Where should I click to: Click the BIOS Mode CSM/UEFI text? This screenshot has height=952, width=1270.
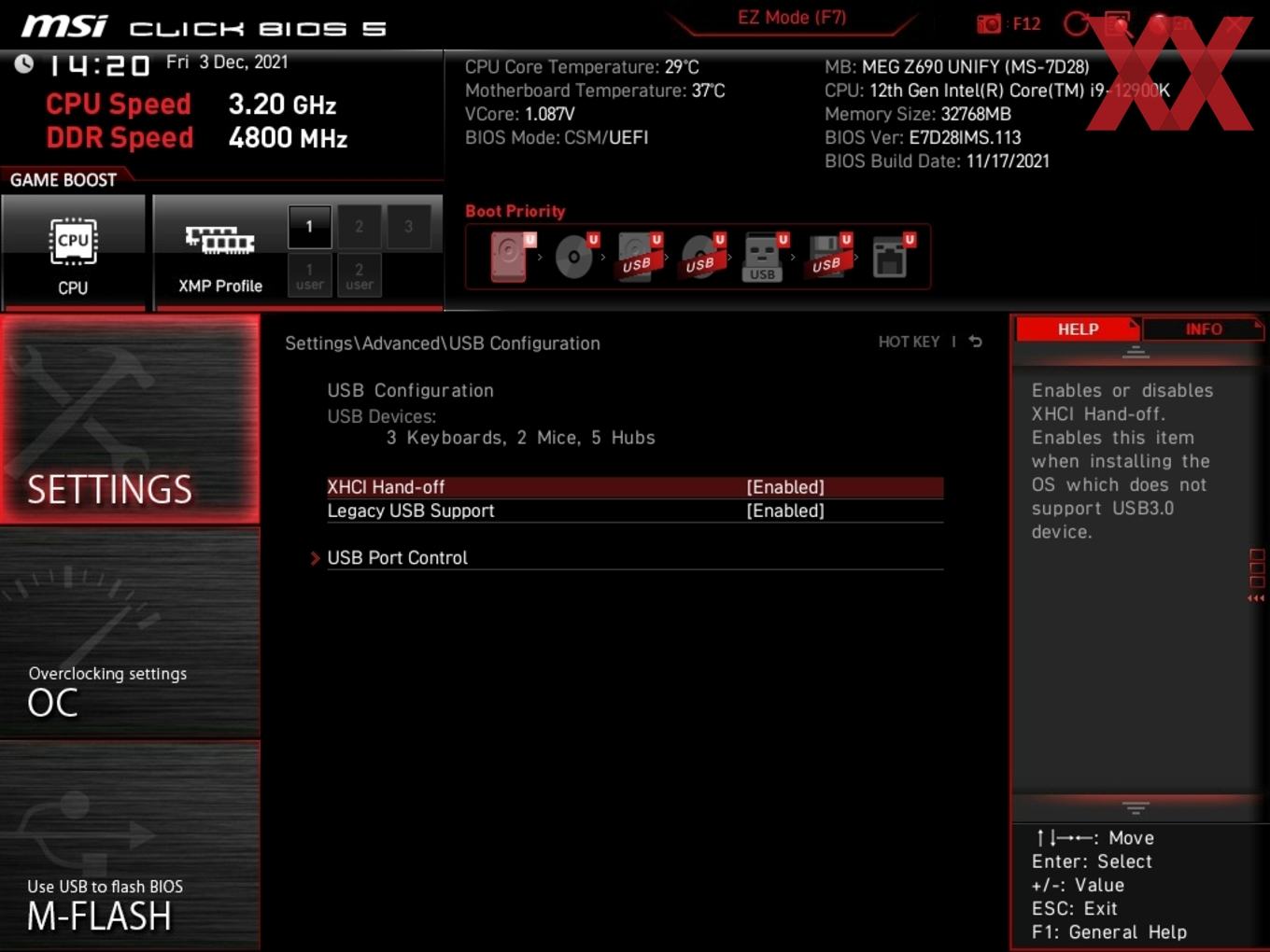(557, 137)
